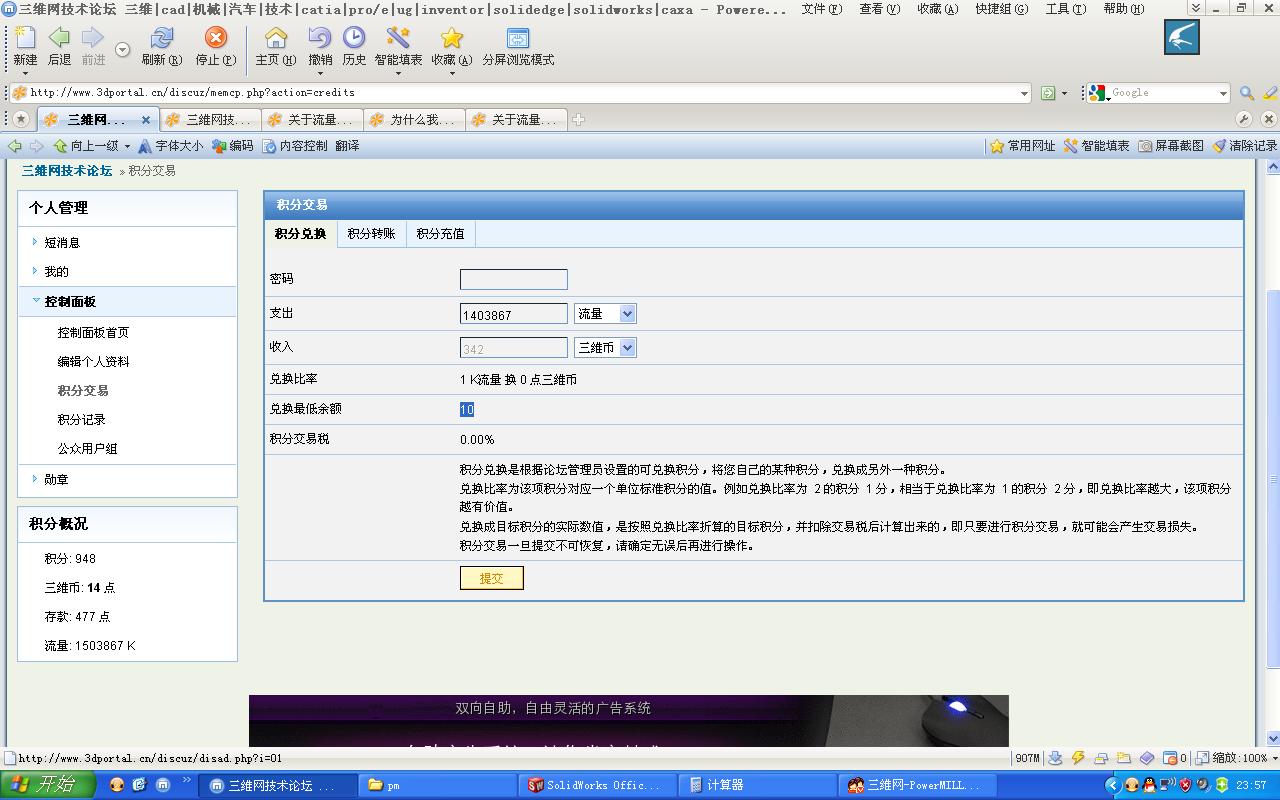
Task: Open 控制面板首页 link
Action: pos(93,333)
